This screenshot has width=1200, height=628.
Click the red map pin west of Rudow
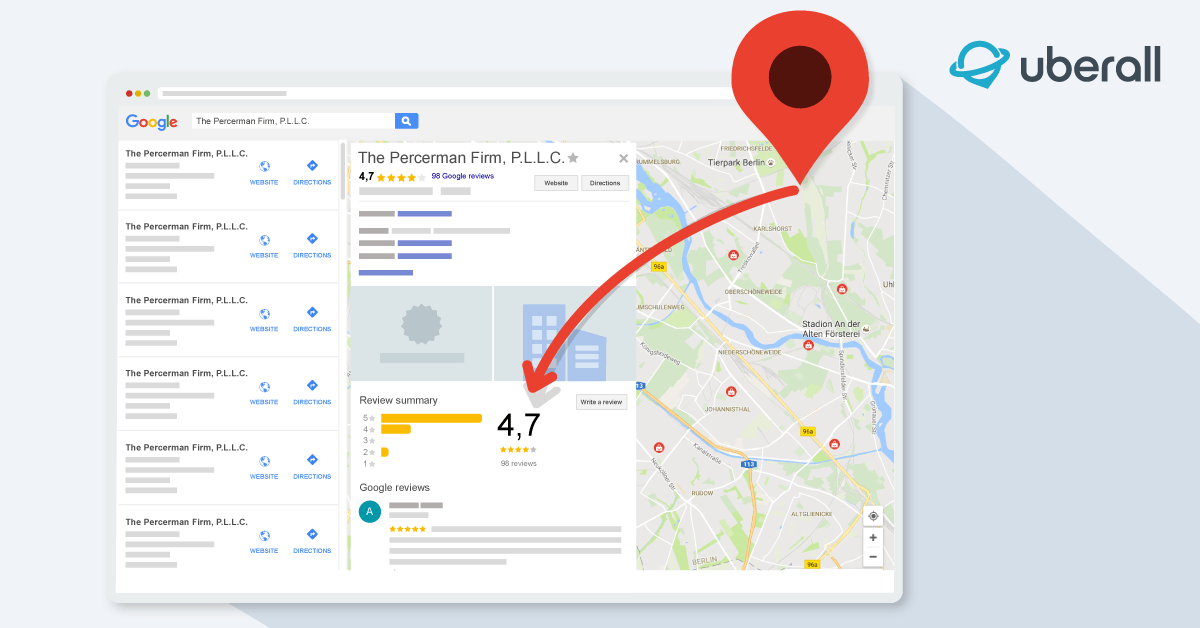(x=658, y=447)
